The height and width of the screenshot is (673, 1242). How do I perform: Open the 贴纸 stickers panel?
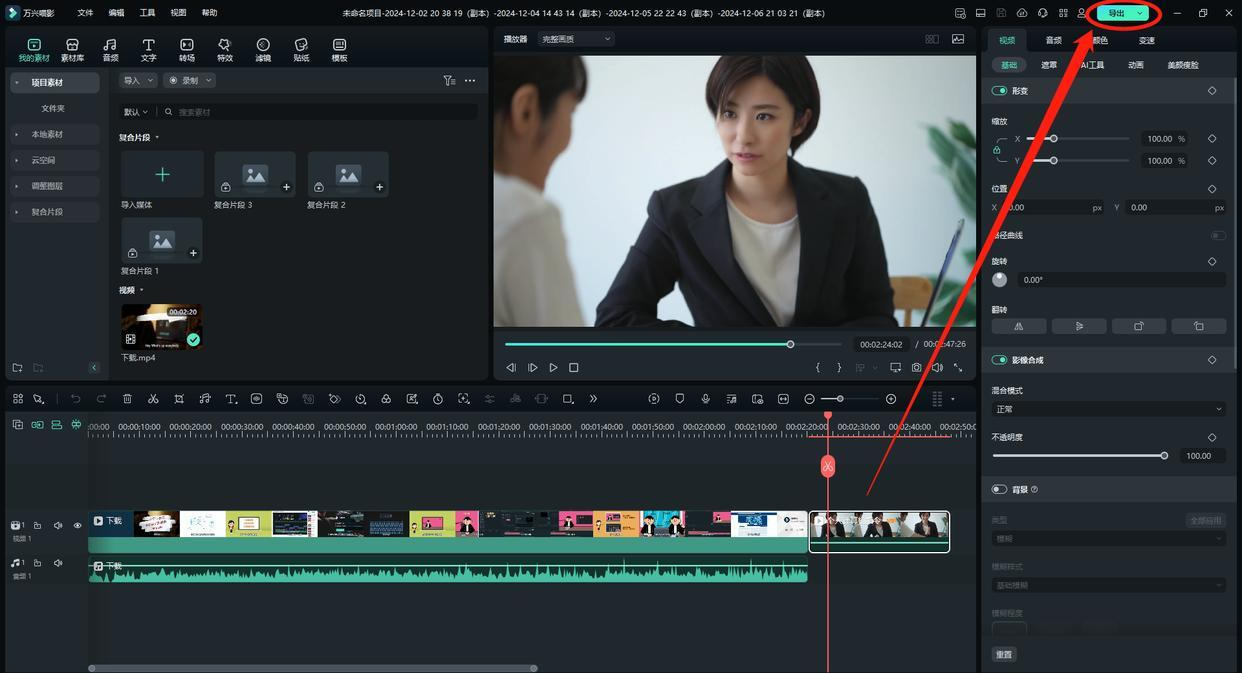point(301,50)
